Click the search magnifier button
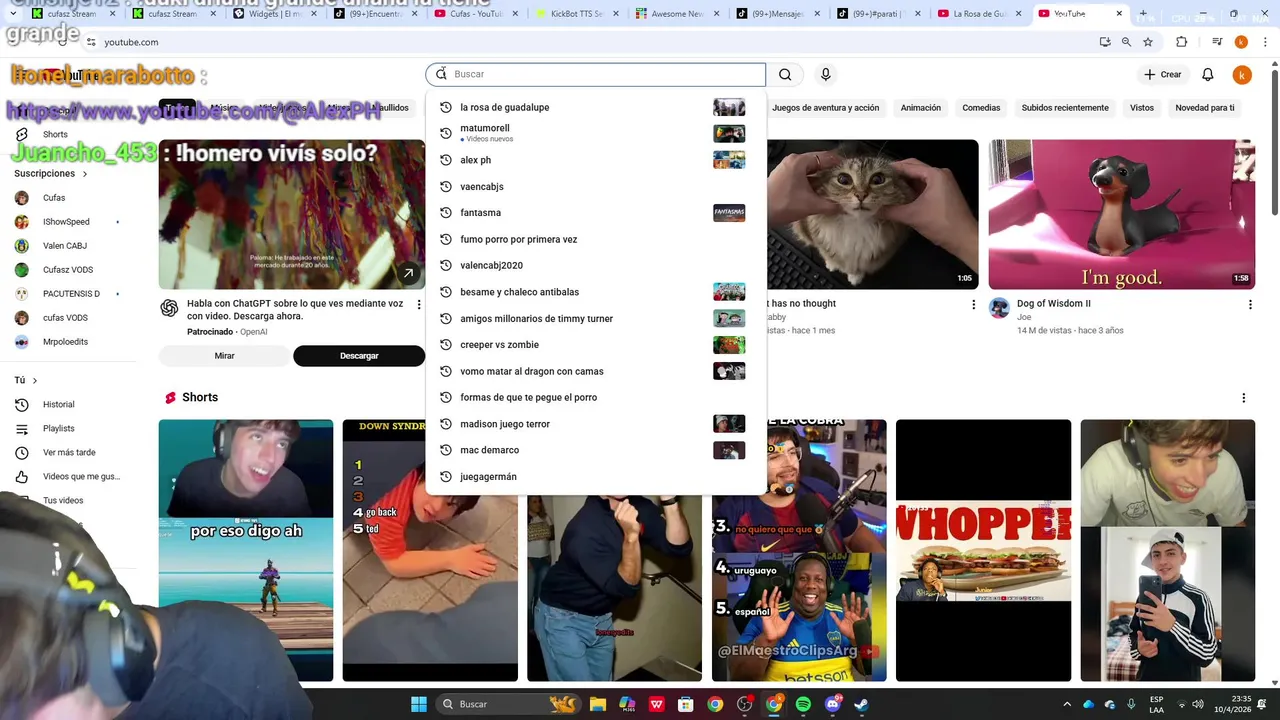 pos(785,74)
